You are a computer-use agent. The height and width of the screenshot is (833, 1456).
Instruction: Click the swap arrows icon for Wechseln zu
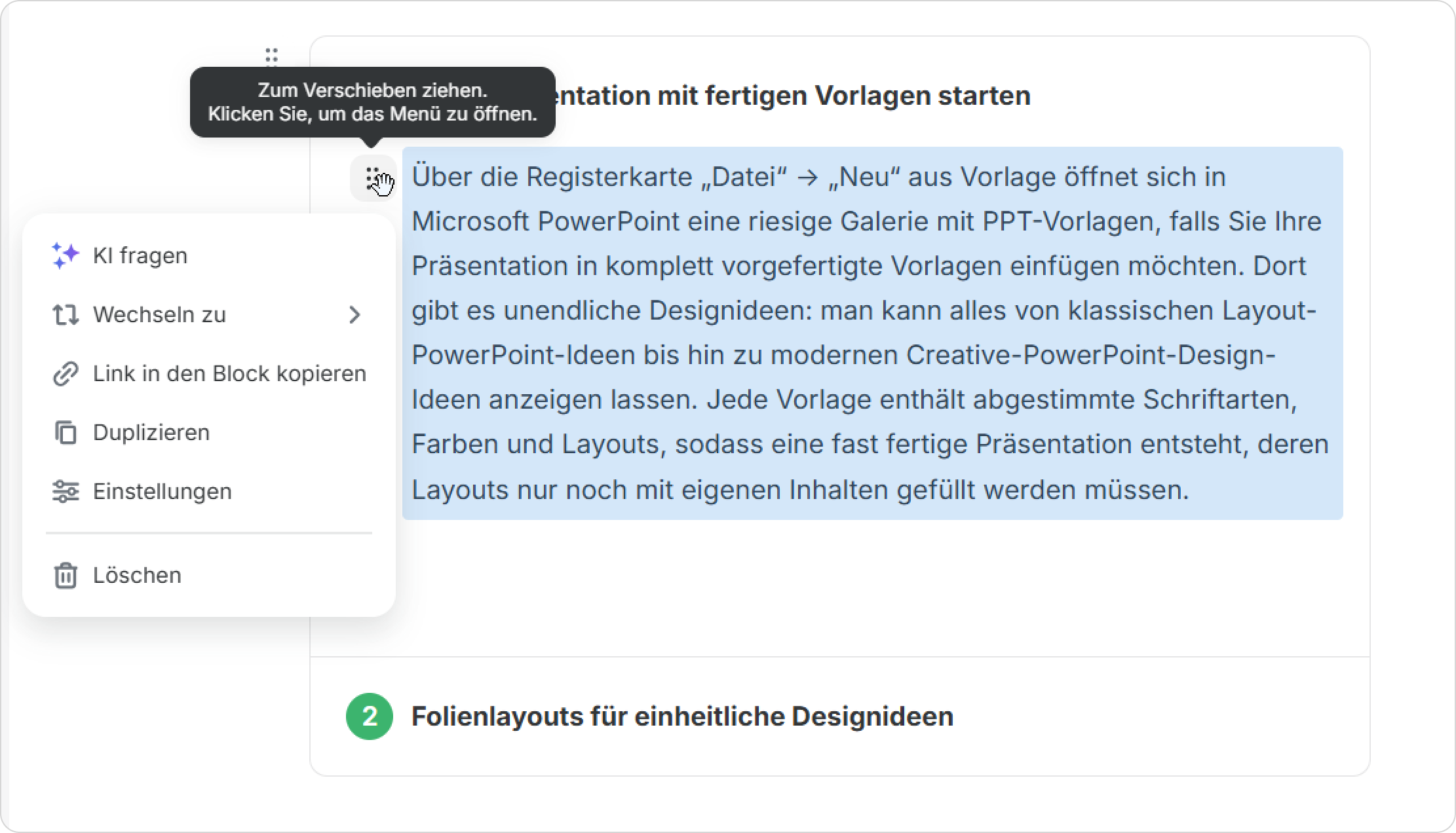tap(66, 315)
